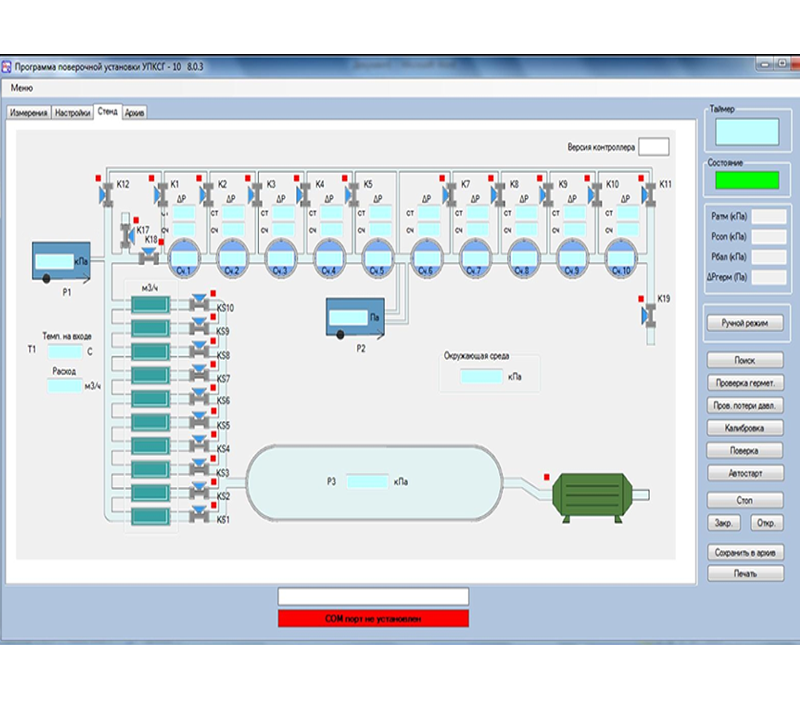Open the Архив tab

click(135, 113)
